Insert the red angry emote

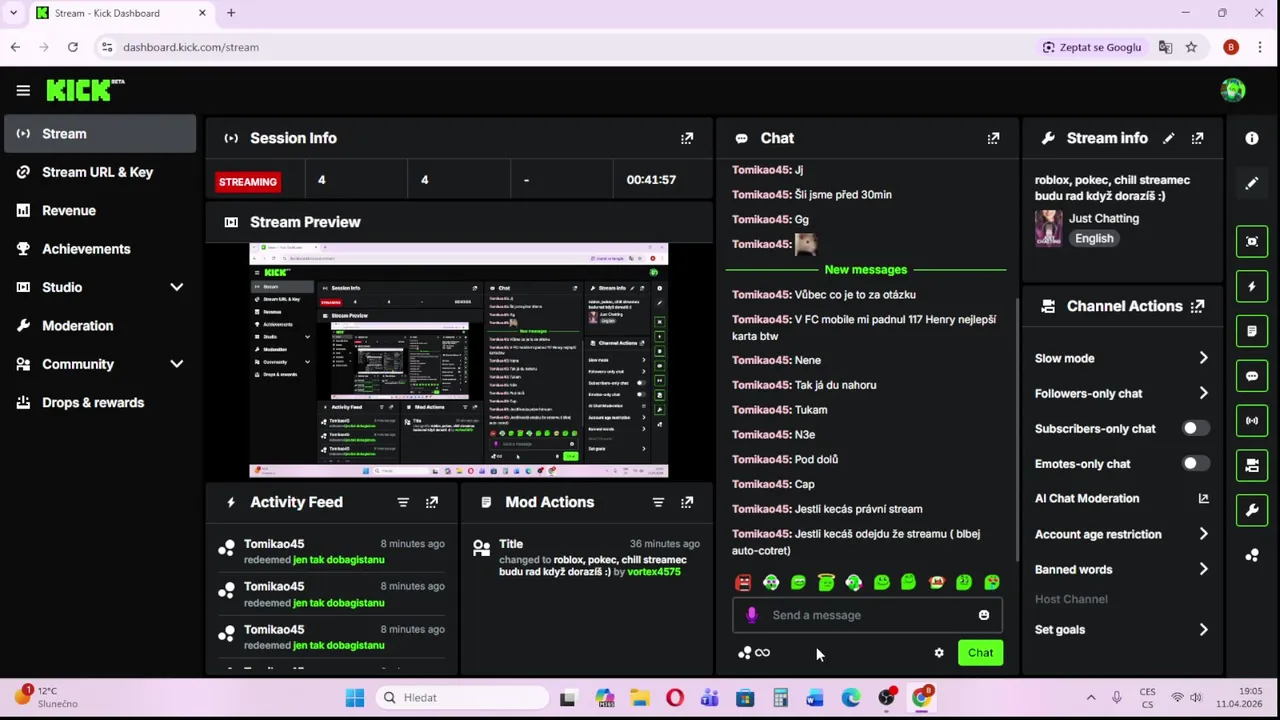743,582
